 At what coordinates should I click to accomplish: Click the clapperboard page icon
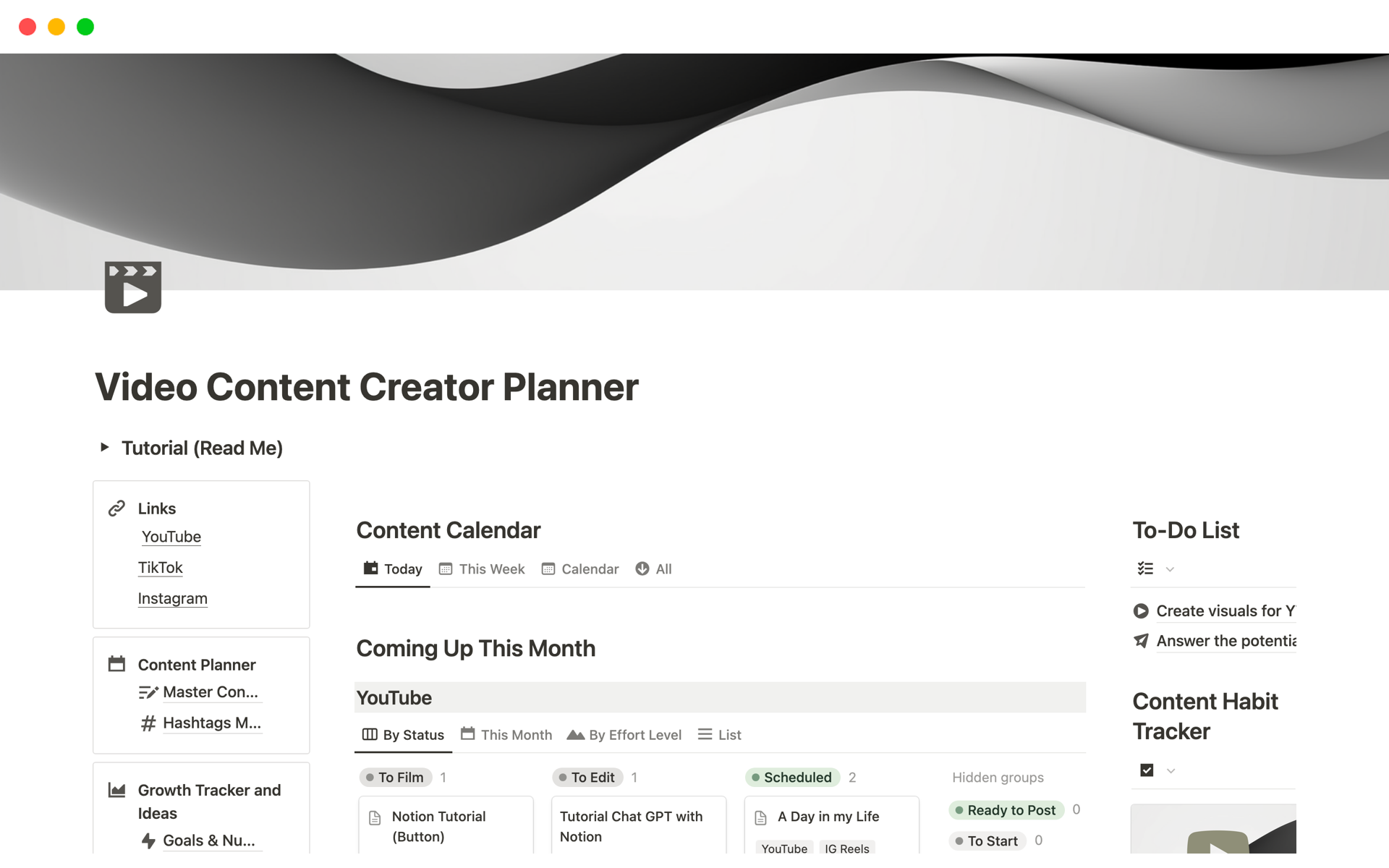[x=133, y=287]
